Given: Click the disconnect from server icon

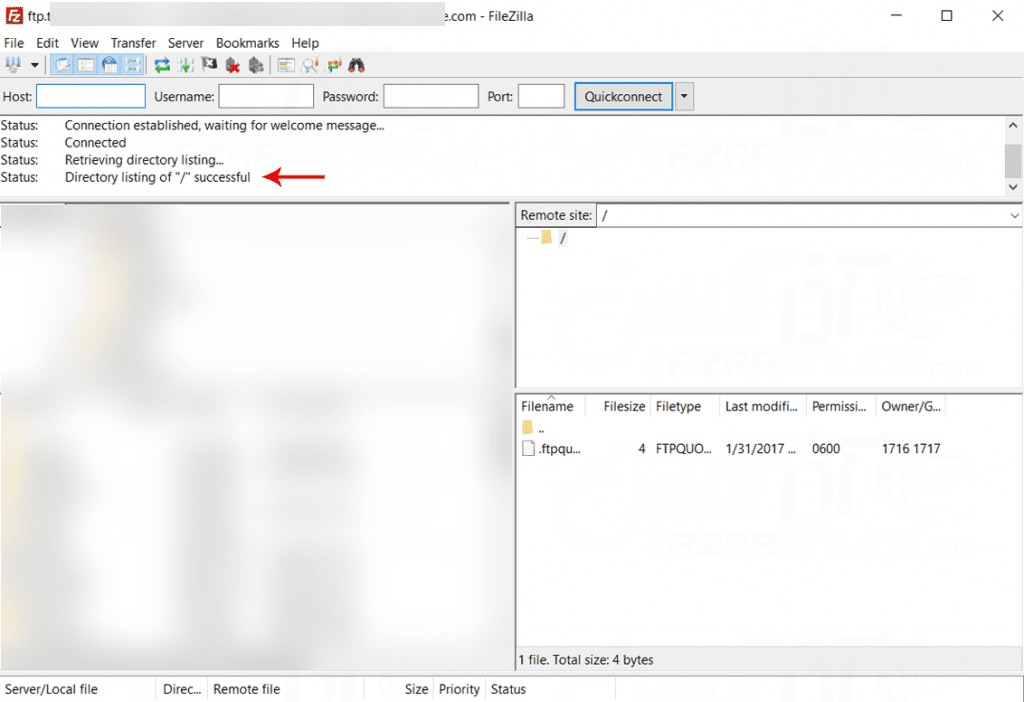Looking at the screenshot, I should click(x=233, y=65).
